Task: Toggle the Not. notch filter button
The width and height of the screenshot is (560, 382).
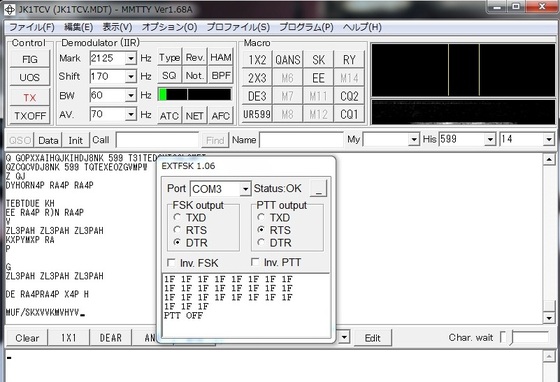Action: 195,76
